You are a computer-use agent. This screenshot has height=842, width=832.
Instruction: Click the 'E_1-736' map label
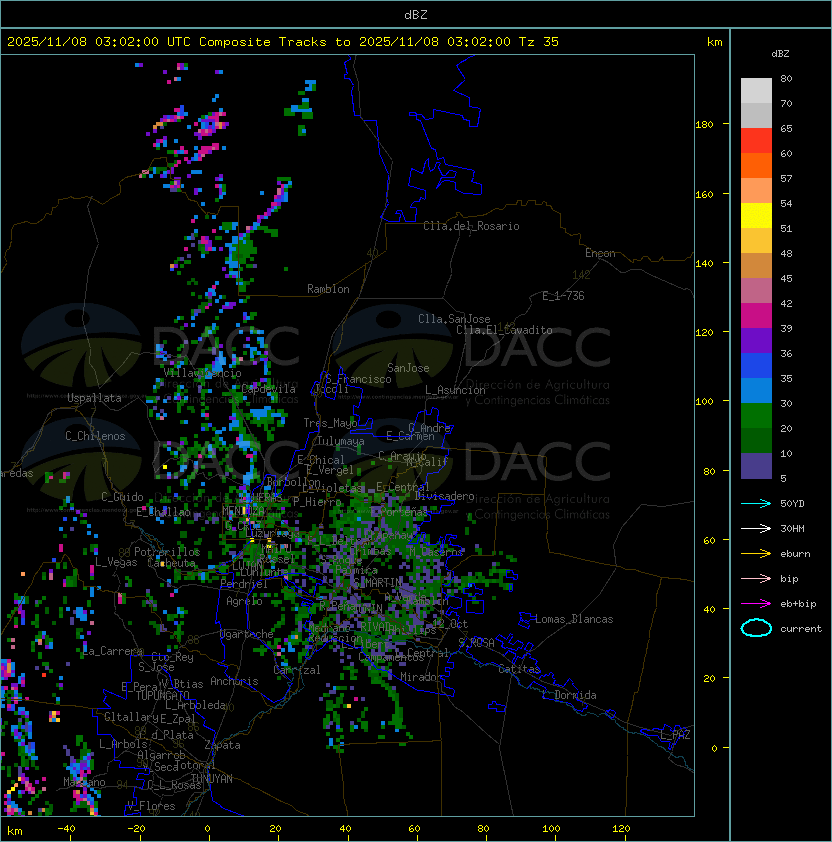563,296
